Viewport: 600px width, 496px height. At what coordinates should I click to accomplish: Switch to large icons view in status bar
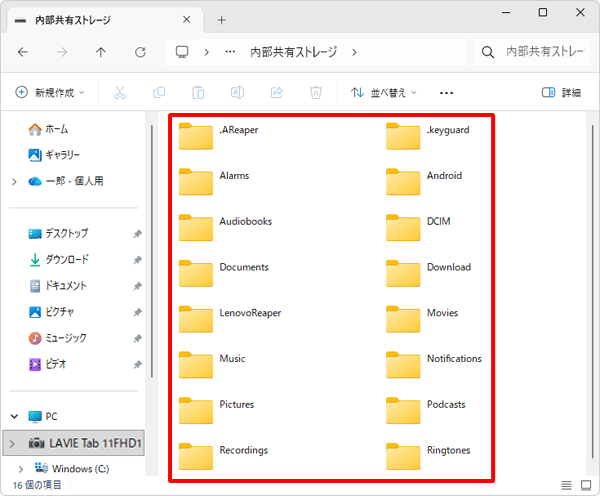click(x=586, y=485)
